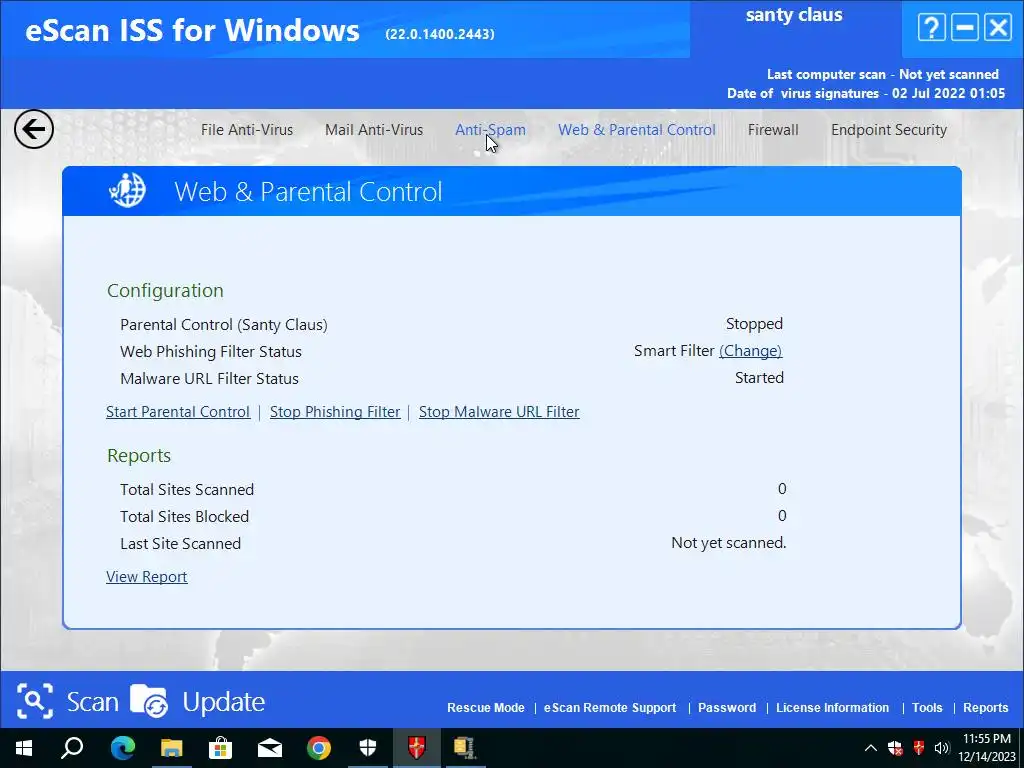Open the Windows Start menu
This screenshot has width=1024, height=768.
point(24,748)
